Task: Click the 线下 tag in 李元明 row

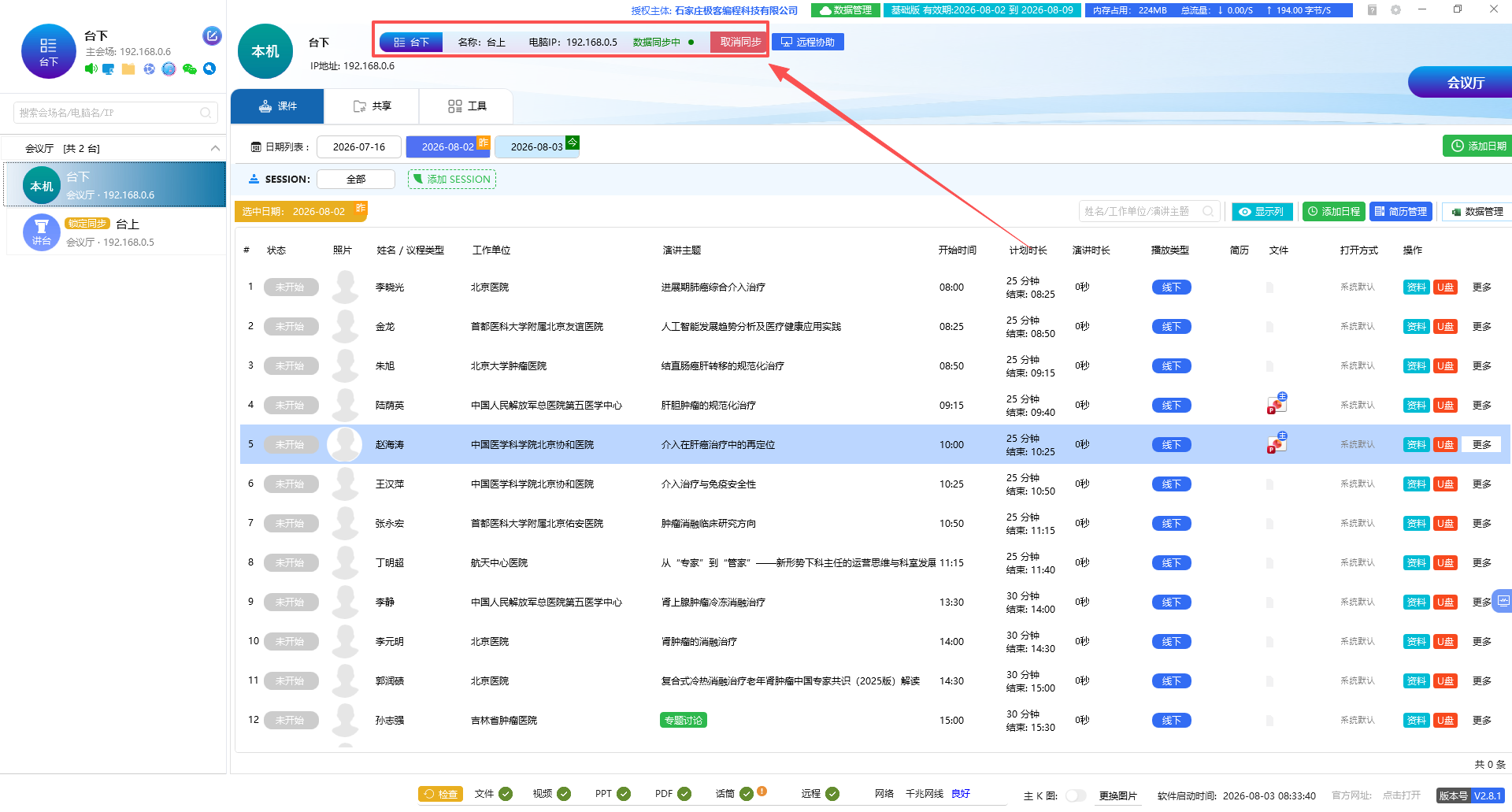Action: [1171, 641]
